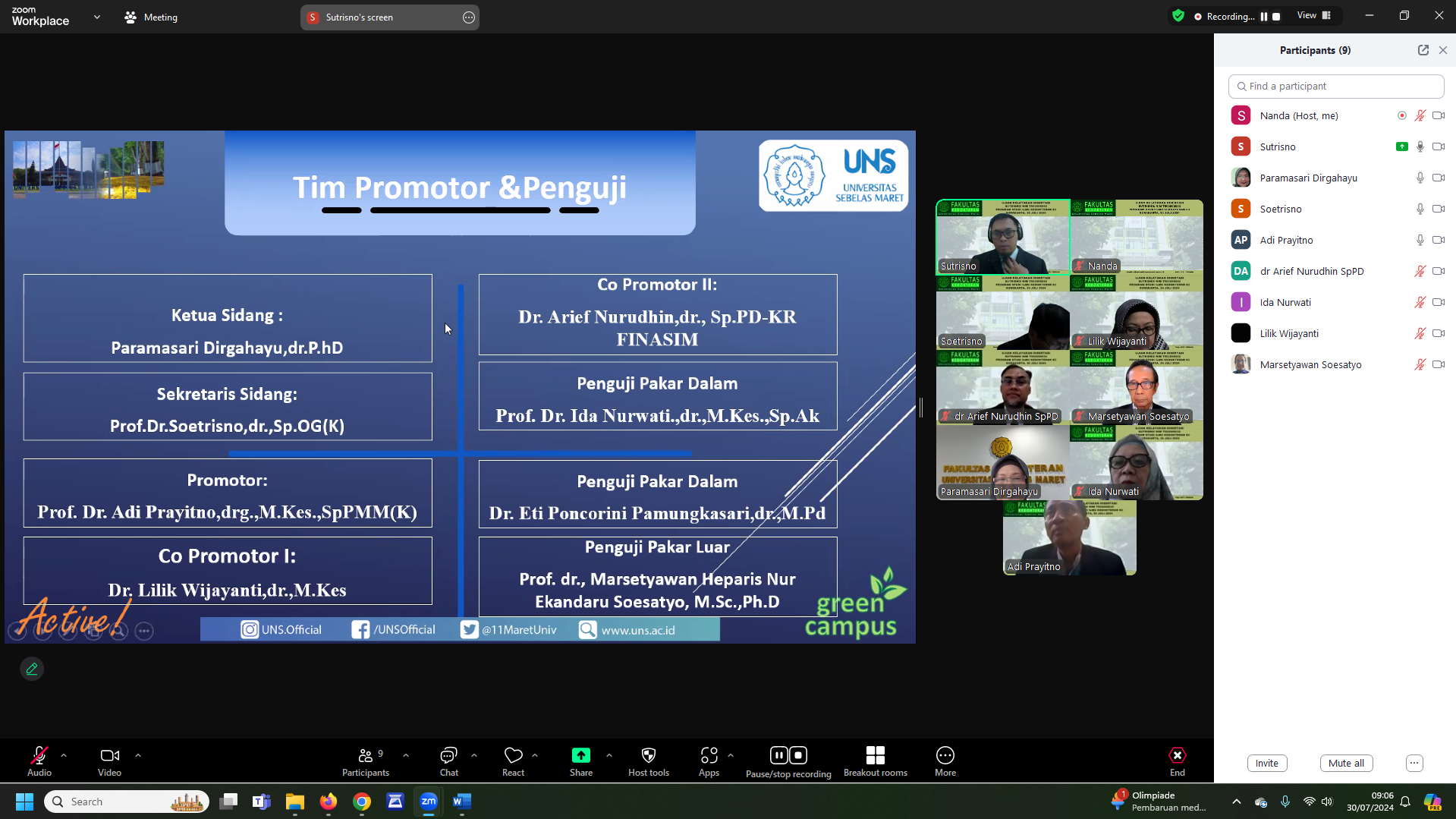Toggle camera for Sutrisno in participant list

click(x=1439, y=146)
